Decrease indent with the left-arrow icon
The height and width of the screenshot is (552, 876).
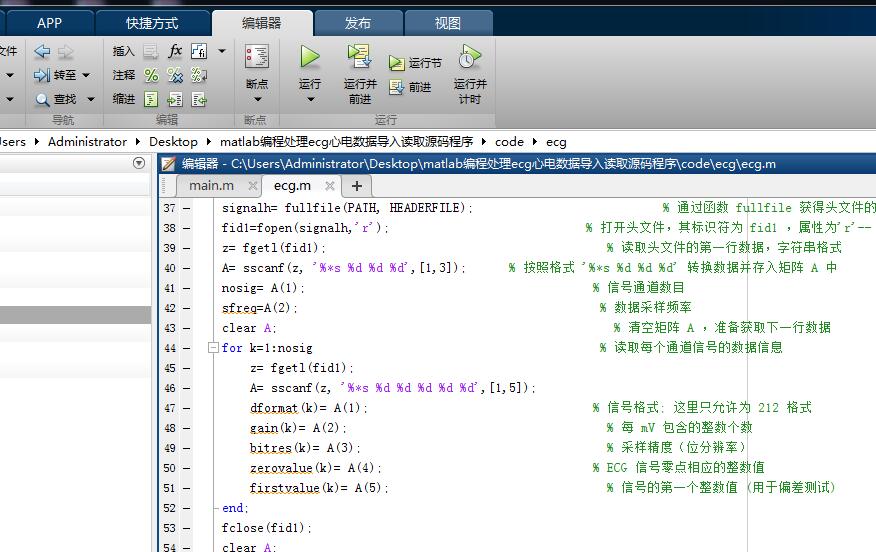coord(199,99)
